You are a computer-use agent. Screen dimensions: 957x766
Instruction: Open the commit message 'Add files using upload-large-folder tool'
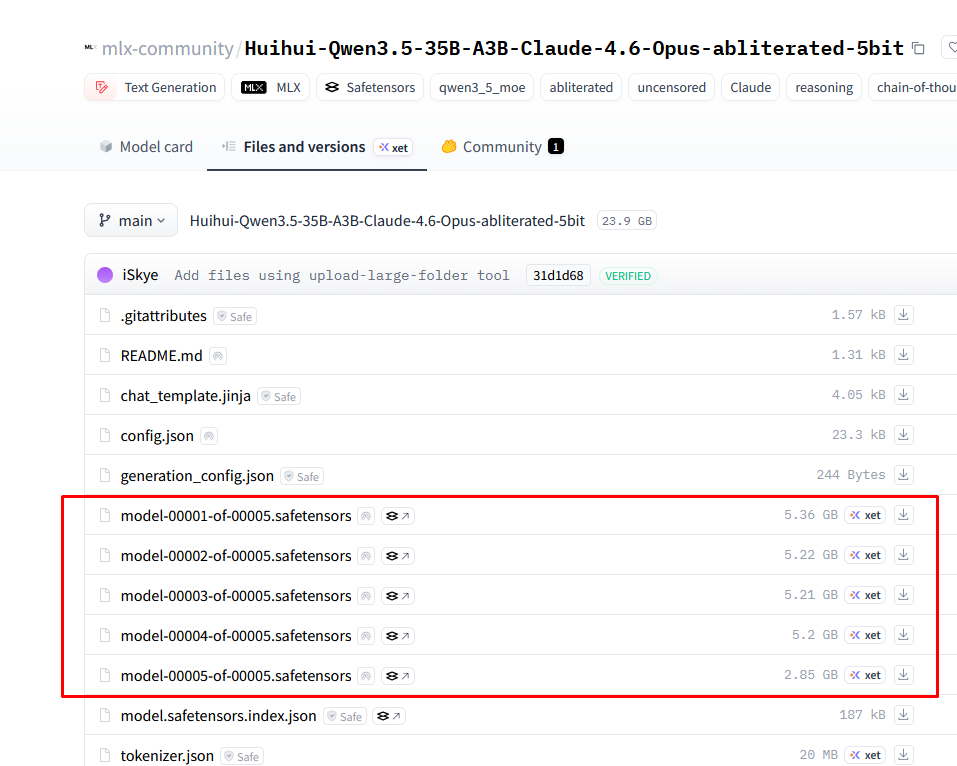click(342, 276)
